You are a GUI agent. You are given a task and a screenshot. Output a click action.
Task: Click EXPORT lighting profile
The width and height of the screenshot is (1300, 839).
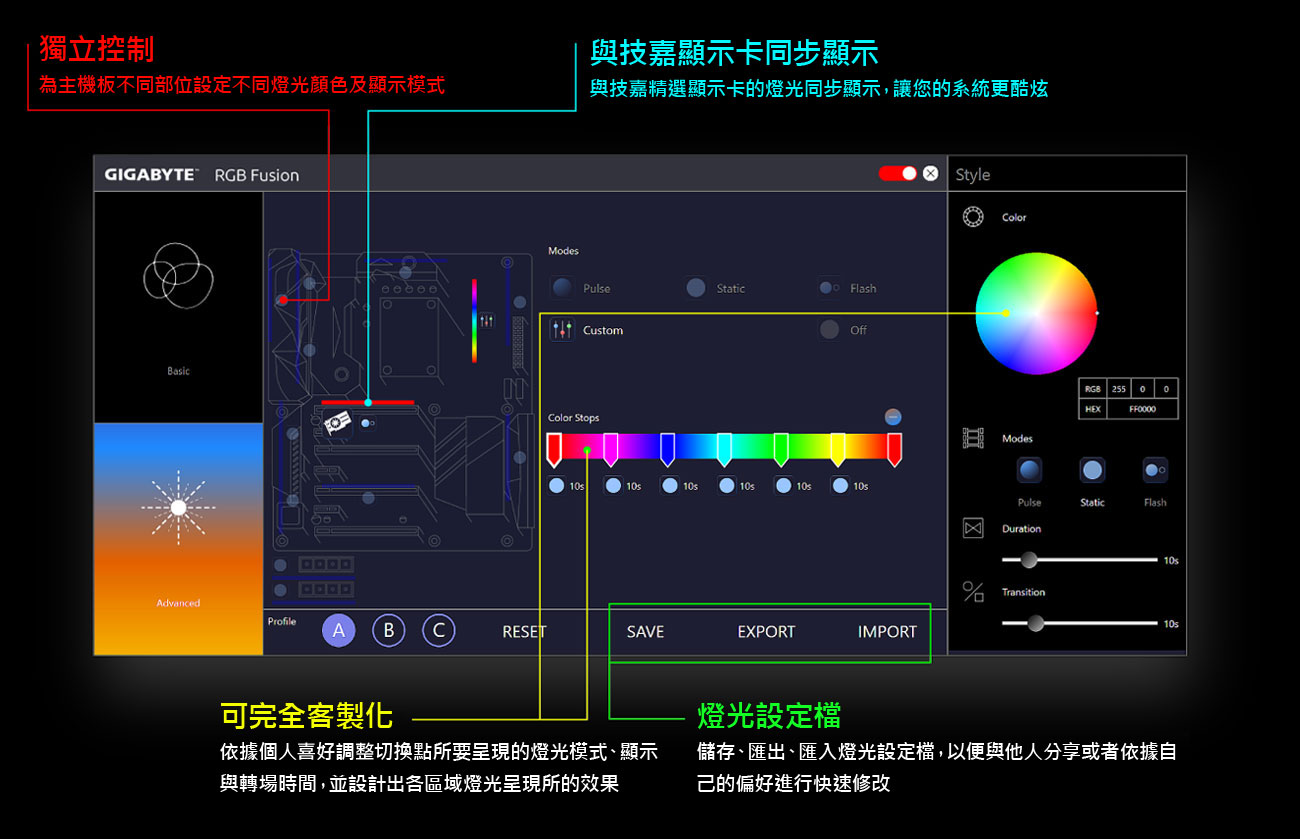coord(766,631)
